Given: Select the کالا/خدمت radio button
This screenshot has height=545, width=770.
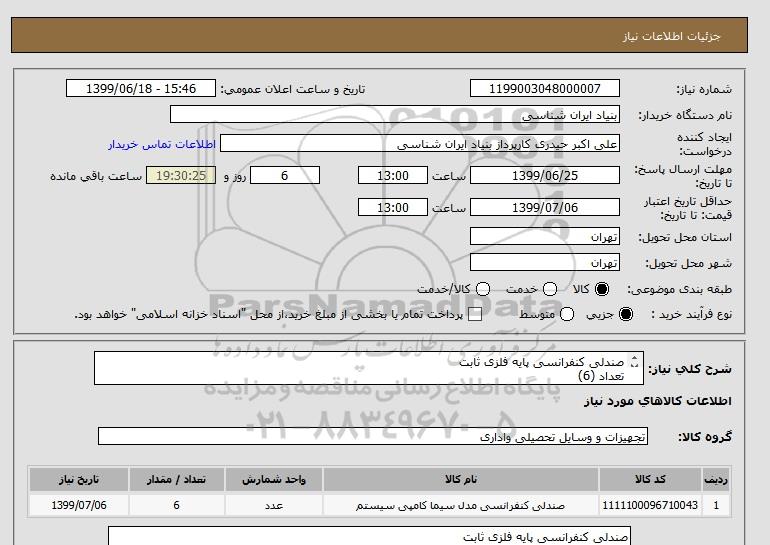Looking at the screenshot, I should [483, 289].
